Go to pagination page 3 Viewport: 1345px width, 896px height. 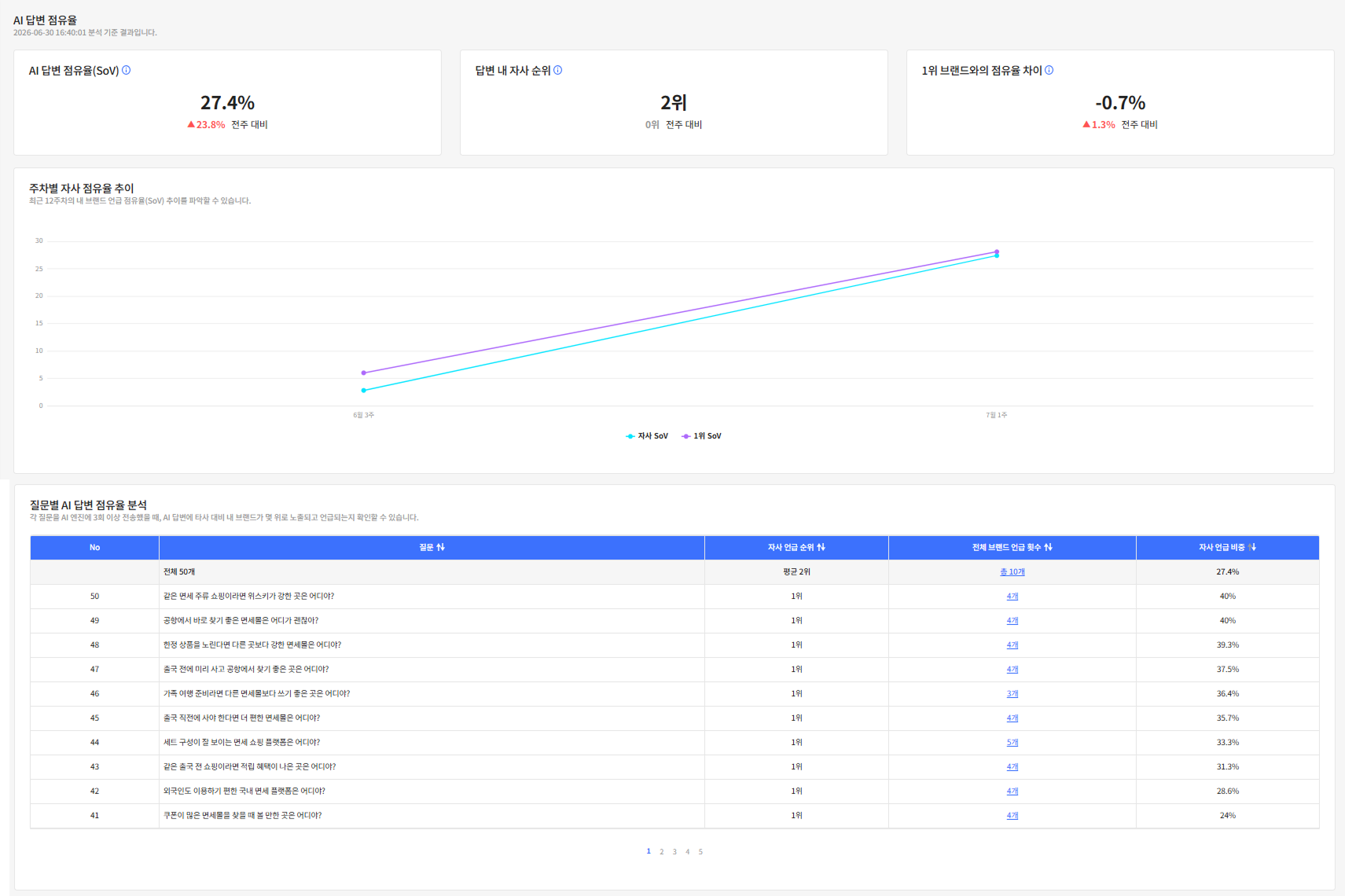674,852
